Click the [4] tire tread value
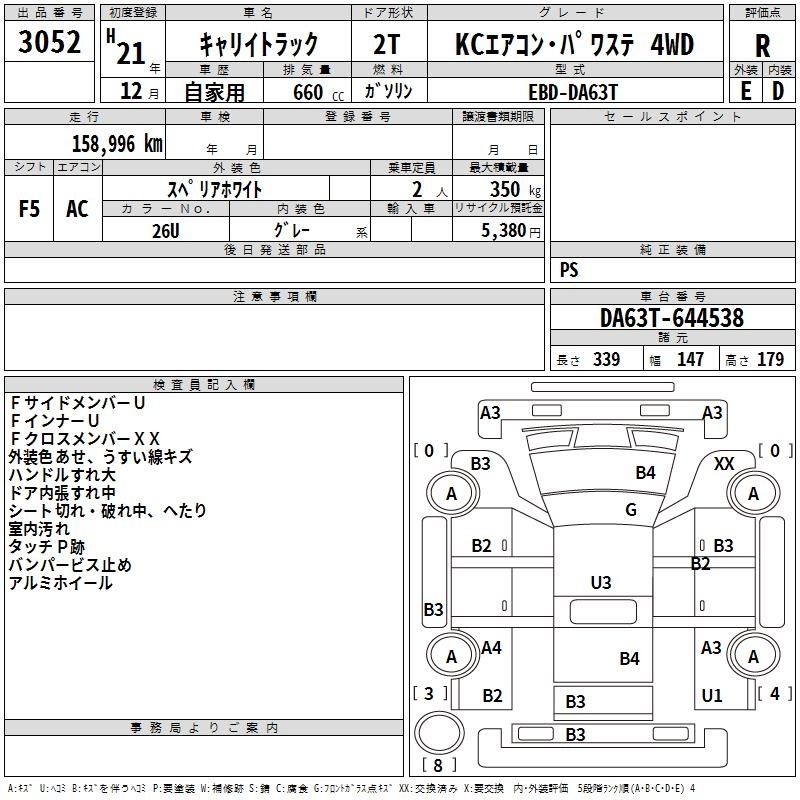 click(x=774, y=693)
